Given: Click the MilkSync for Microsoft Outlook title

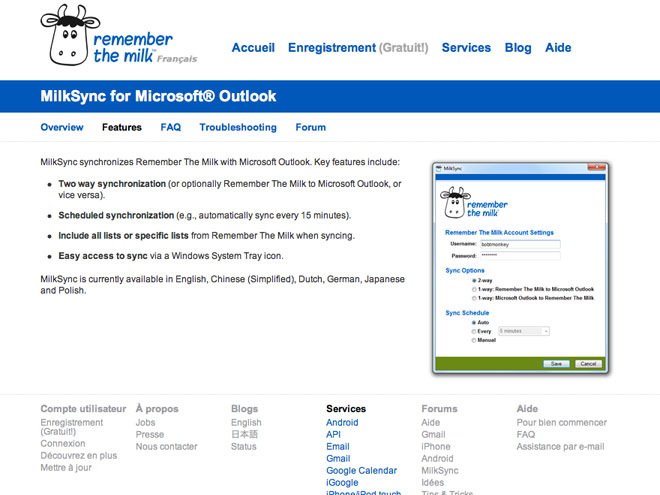Looking at the screenshot, I should coord(158,96).
